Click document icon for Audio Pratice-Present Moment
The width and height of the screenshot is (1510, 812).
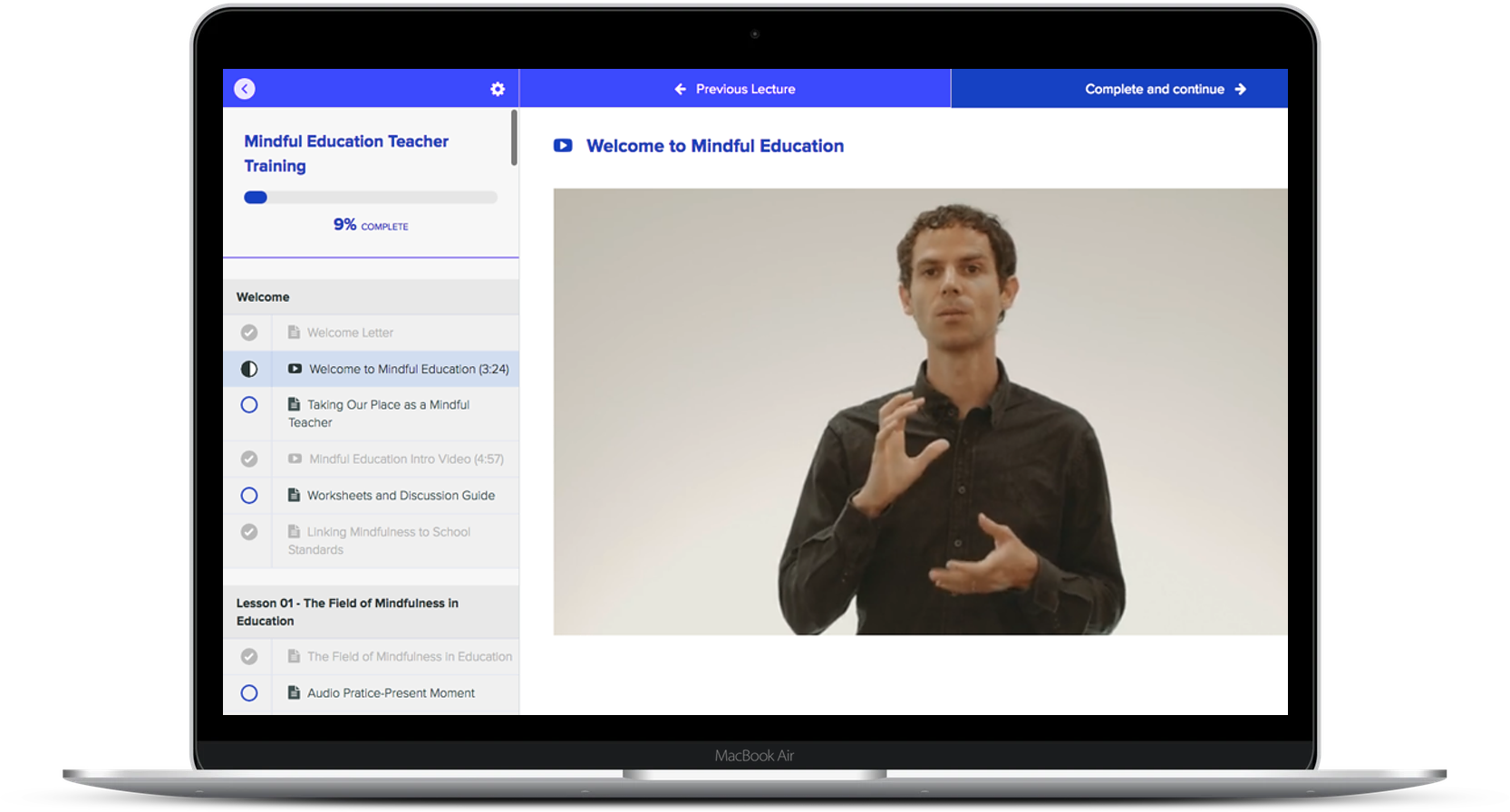(294, 692)
